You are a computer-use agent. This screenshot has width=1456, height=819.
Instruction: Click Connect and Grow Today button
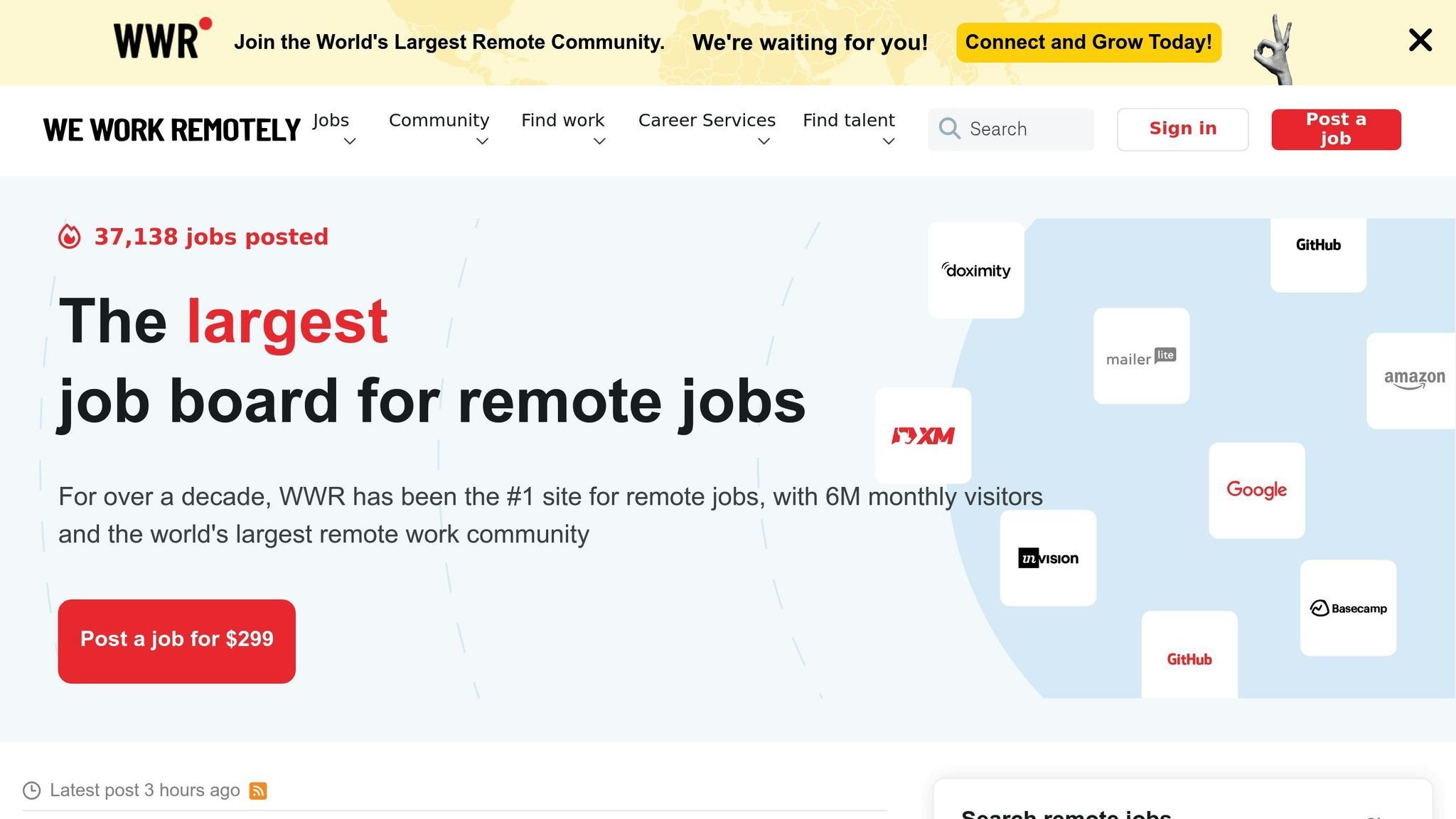pyautogui.click(x=1088, y=43)
